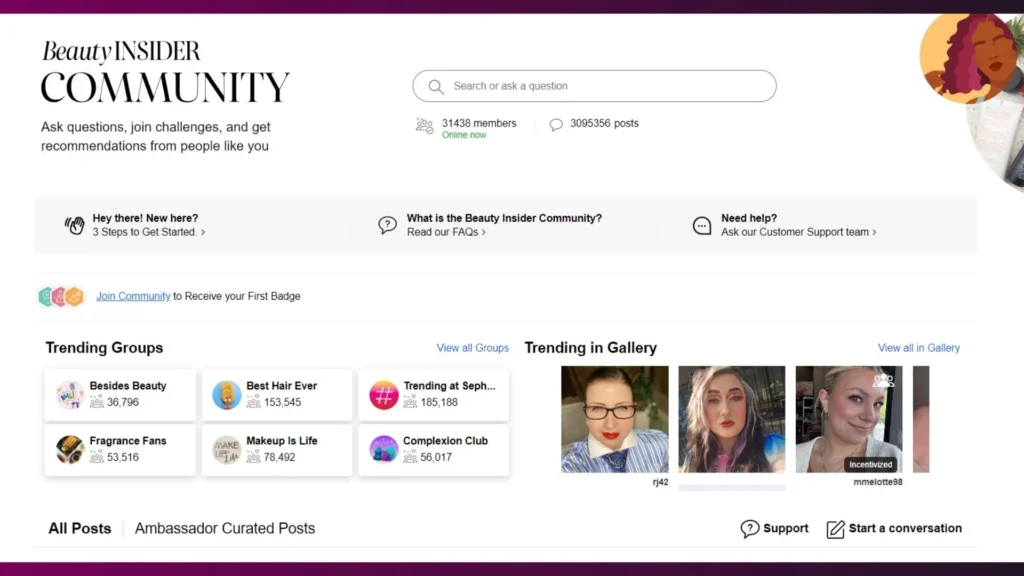Viewport: 1024px width, 576px height.
Task: Open the gallery photo by rj42
Action: pyautogui.click(x=614, y=419)
